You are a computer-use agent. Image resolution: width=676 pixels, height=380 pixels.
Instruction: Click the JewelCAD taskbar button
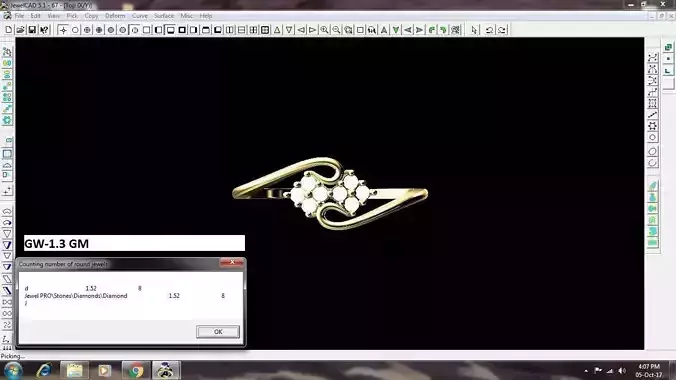tap(166, 371)
